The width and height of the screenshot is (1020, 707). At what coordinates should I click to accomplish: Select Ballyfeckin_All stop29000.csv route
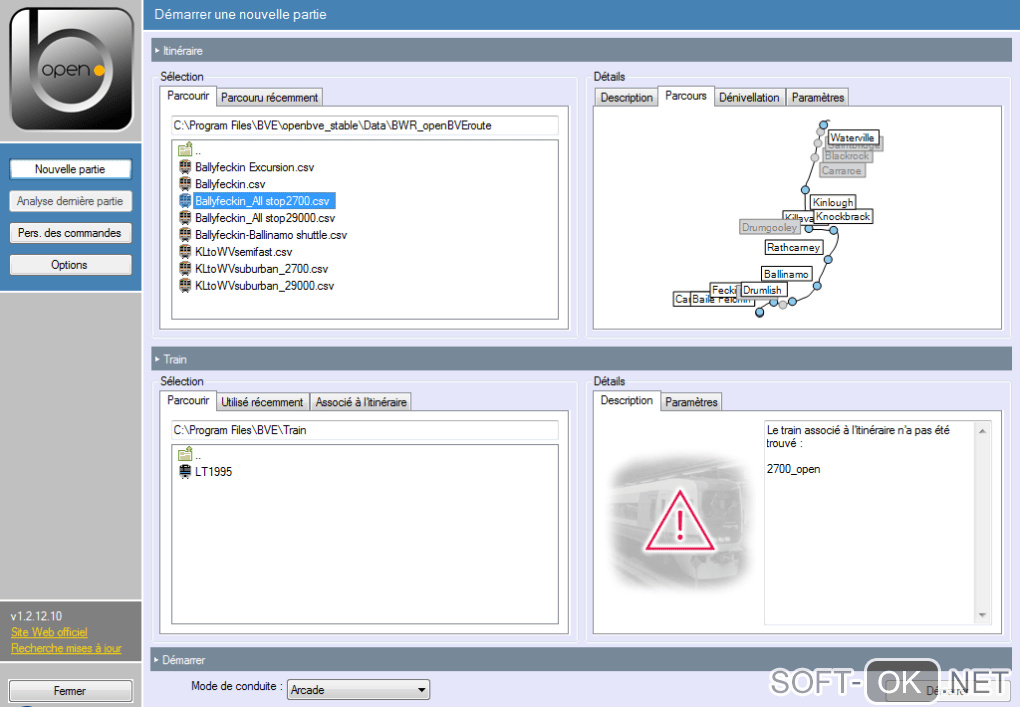pos(265,218)
